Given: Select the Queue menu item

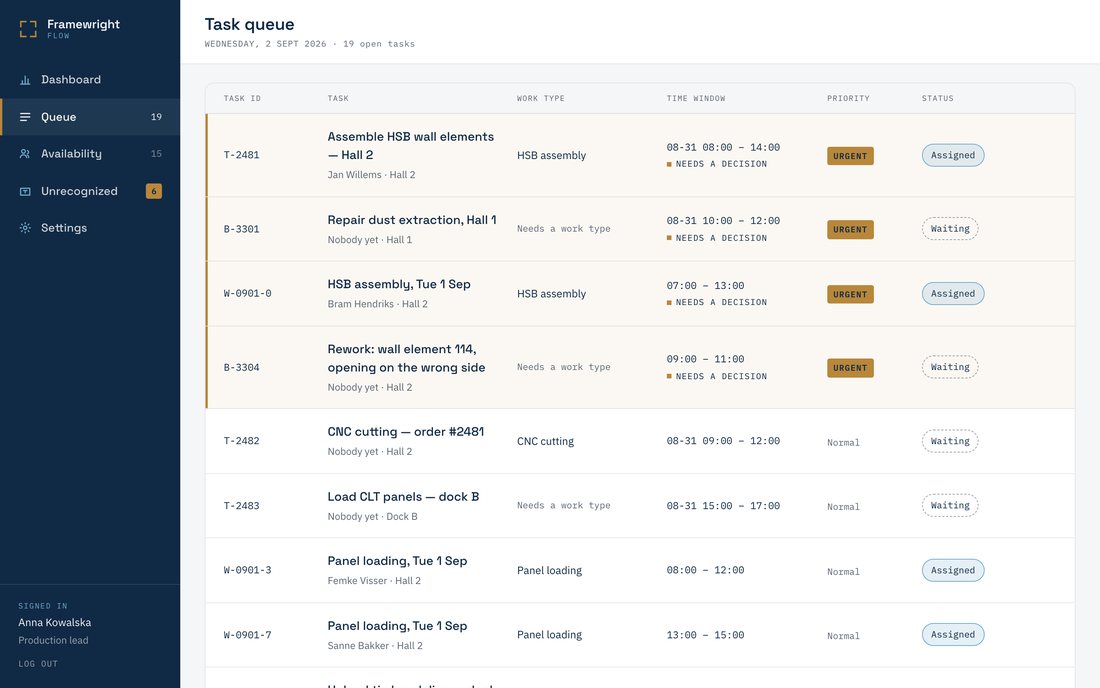Looking at the screenshot, I should tap(90, 117).
